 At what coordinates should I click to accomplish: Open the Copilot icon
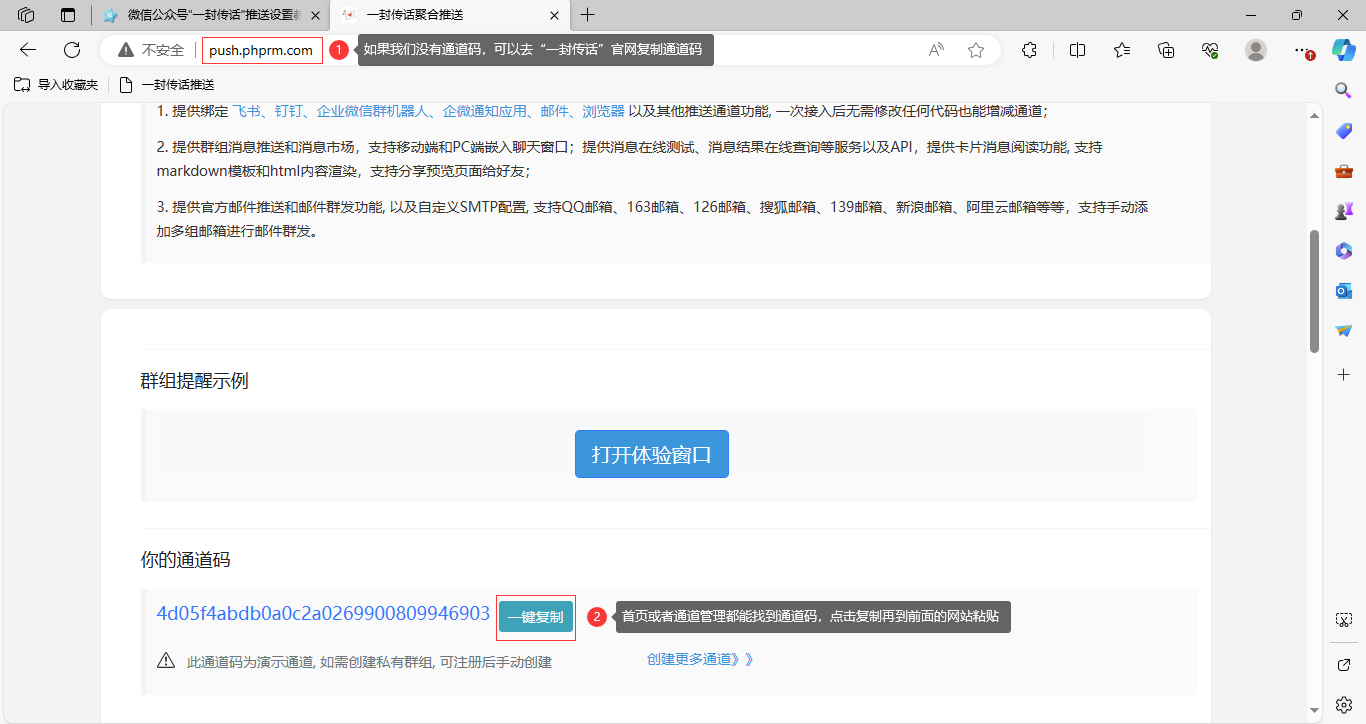(1343, 50)
